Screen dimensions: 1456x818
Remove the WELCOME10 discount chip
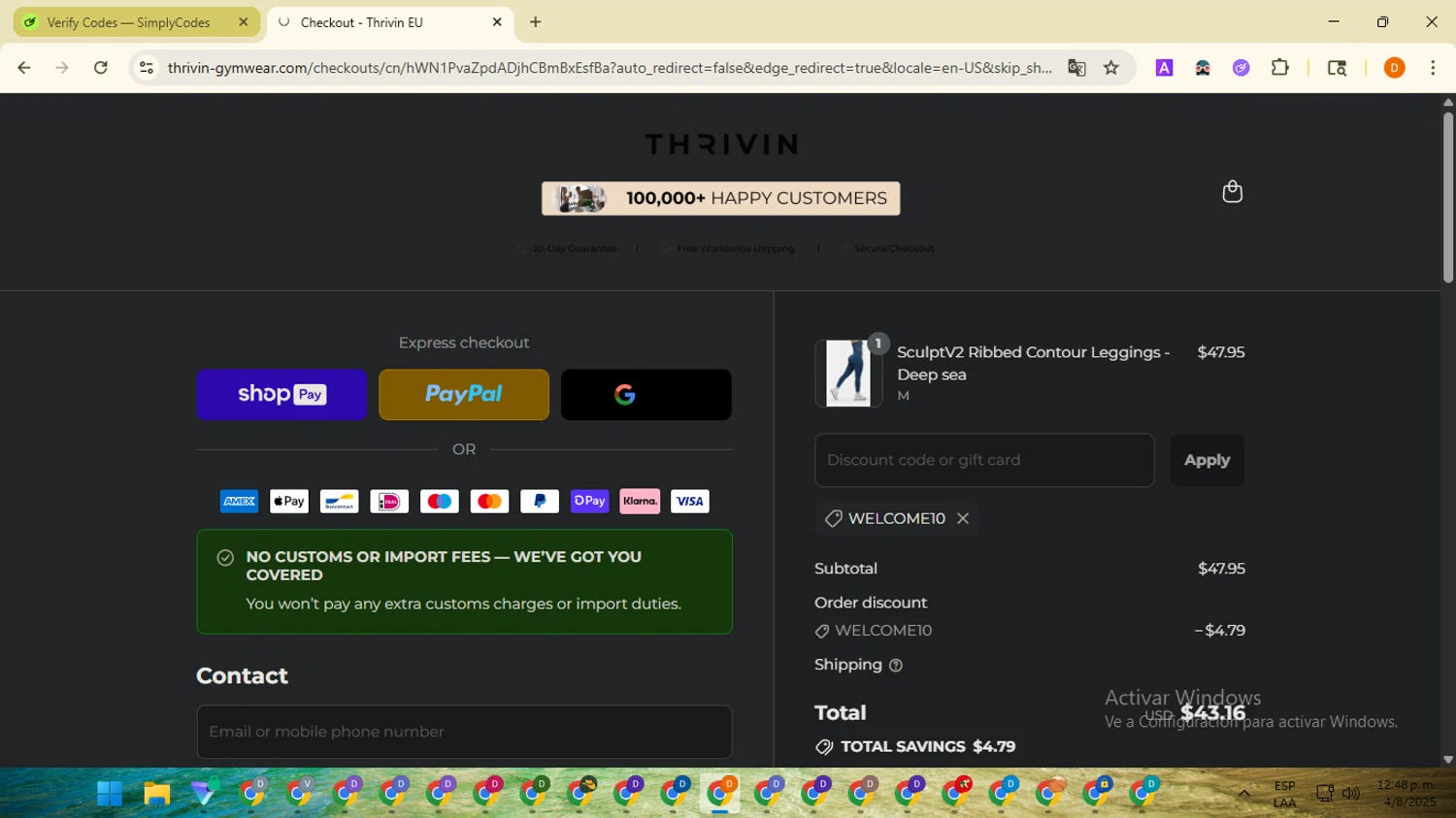[963, 518]
